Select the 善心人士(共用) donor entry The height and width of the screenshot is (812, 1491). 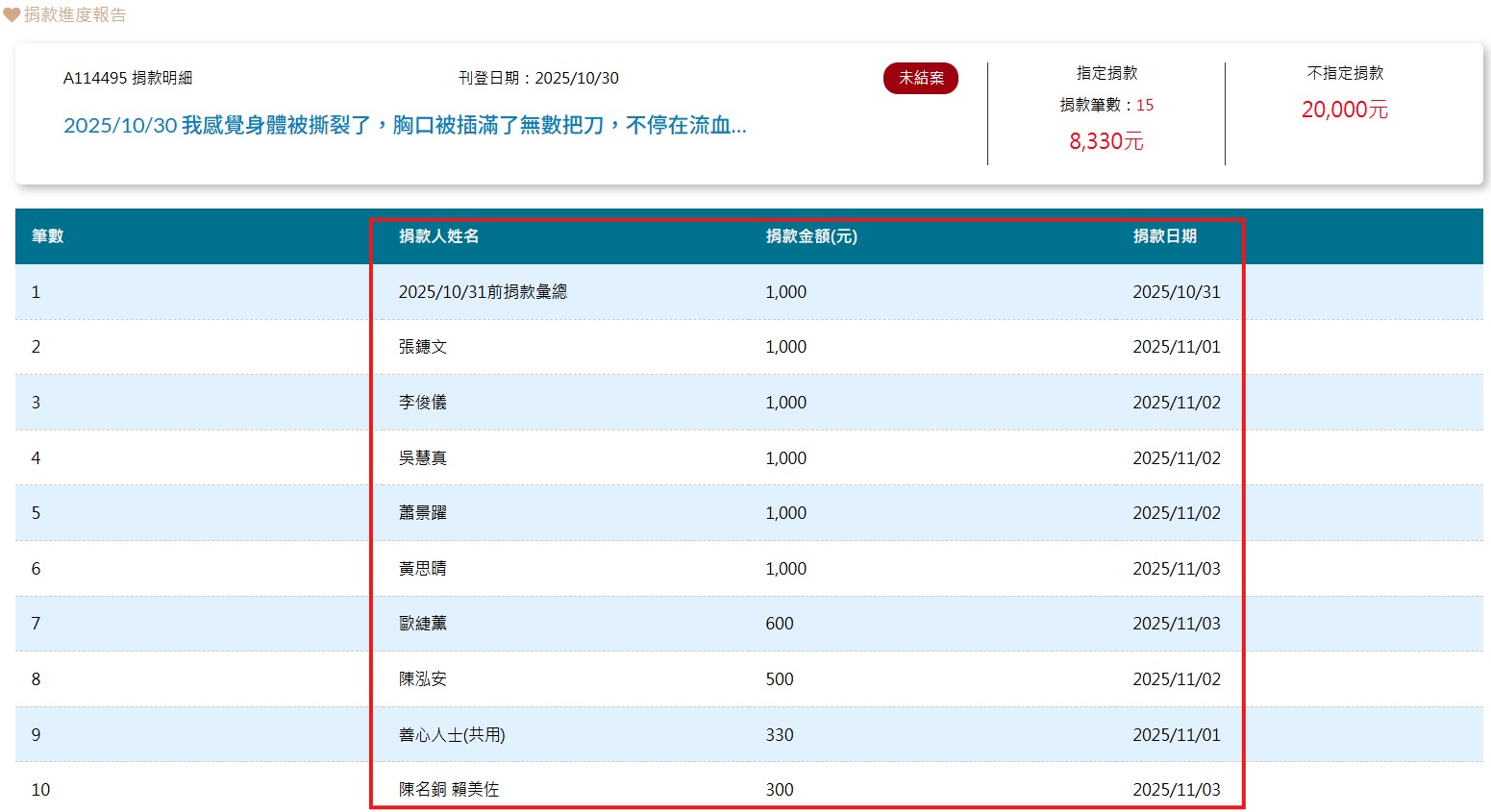452,735
